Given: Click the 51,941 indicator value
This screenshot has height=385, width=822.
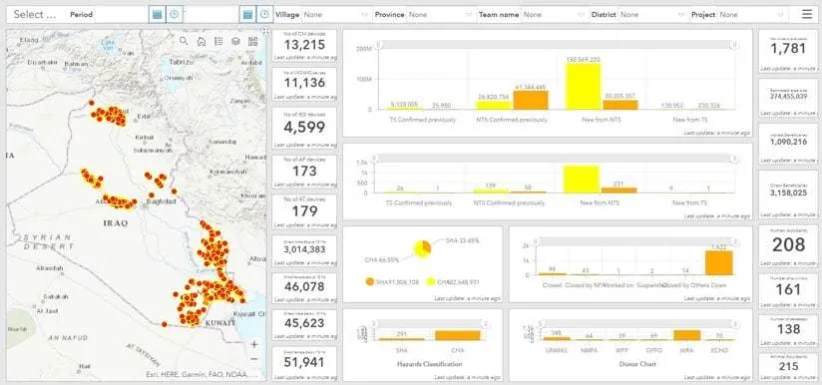Looking at the screenshot, I should (305, 362).
